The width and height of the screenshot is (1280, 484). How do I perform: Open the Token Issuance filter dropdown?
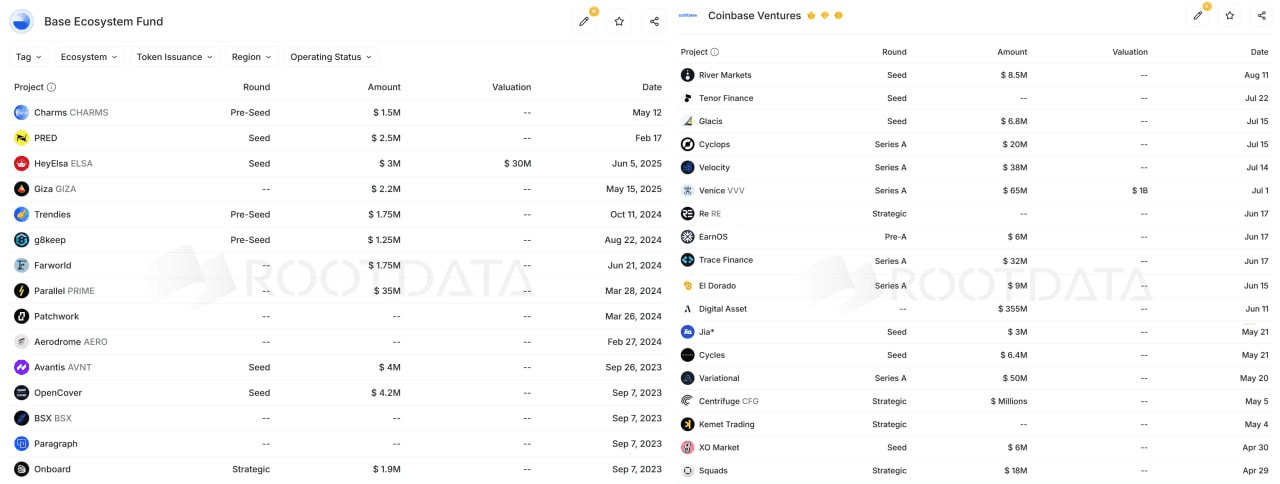click(x=174, y=57)
